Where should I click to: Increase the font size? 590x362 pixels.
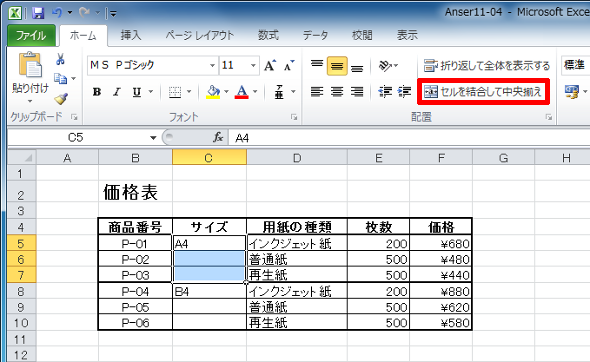tap(270, 66)
